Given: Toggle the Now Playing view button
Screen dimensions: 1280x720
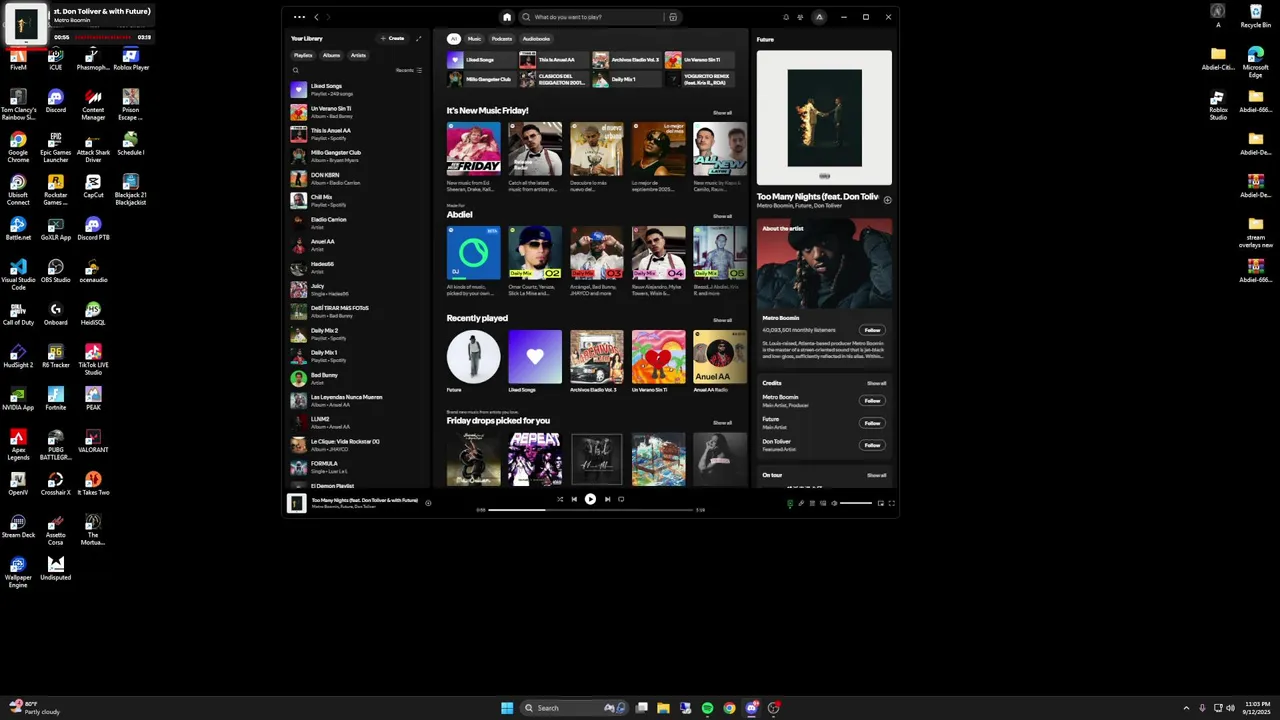Looking at the screenshot, I should click(790, 503).
